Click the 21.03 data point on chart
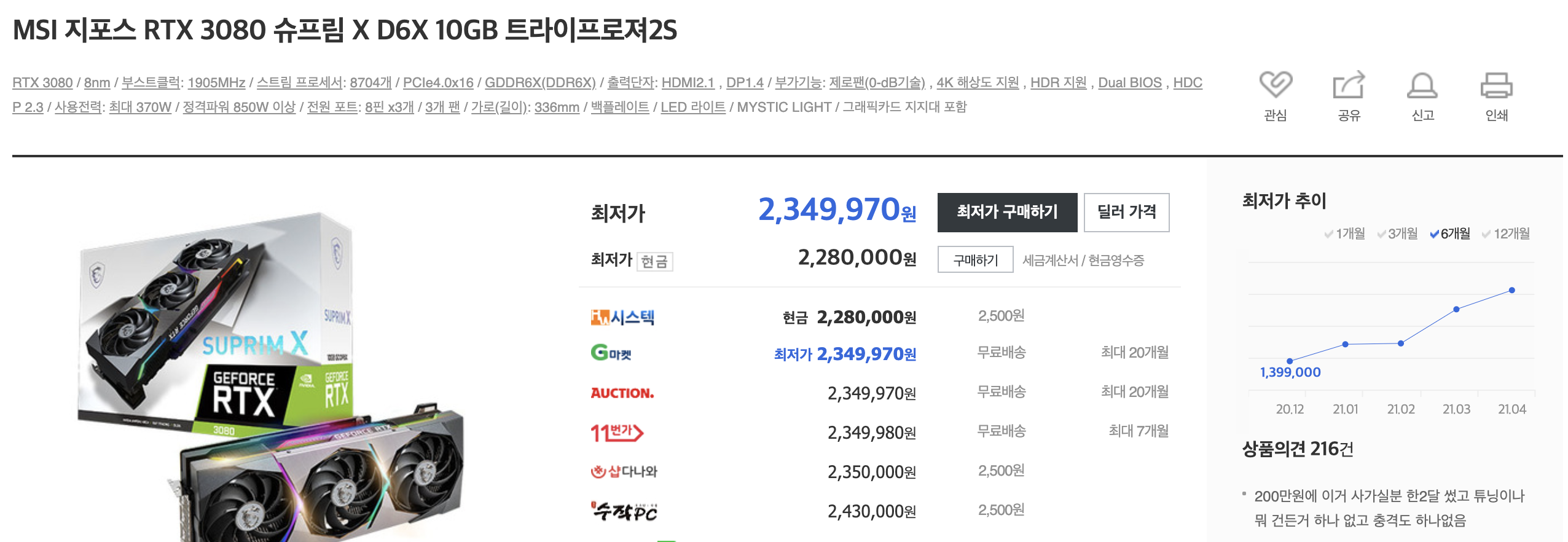The image size is (1568, 542). (x=1456, y=309)
